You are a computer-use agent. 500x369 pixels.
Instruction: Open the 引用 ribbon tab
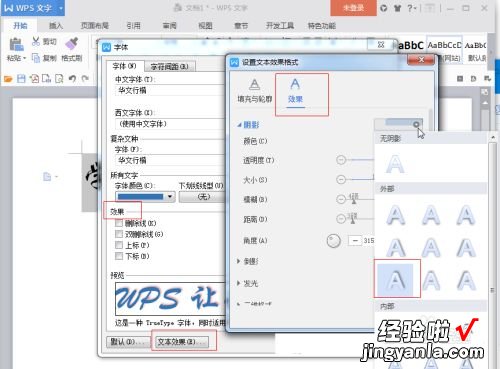coord(133,26)
